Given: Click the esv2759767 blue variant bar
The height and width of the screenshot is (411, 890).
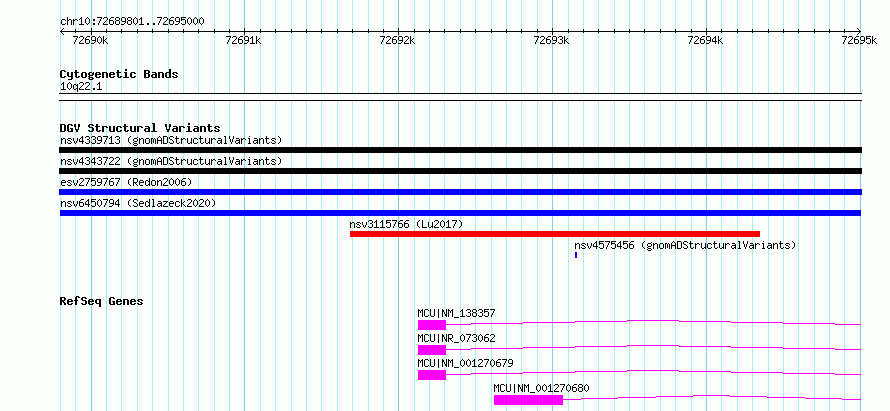Looking at the screenshot, I should click(x=460, y=192).
